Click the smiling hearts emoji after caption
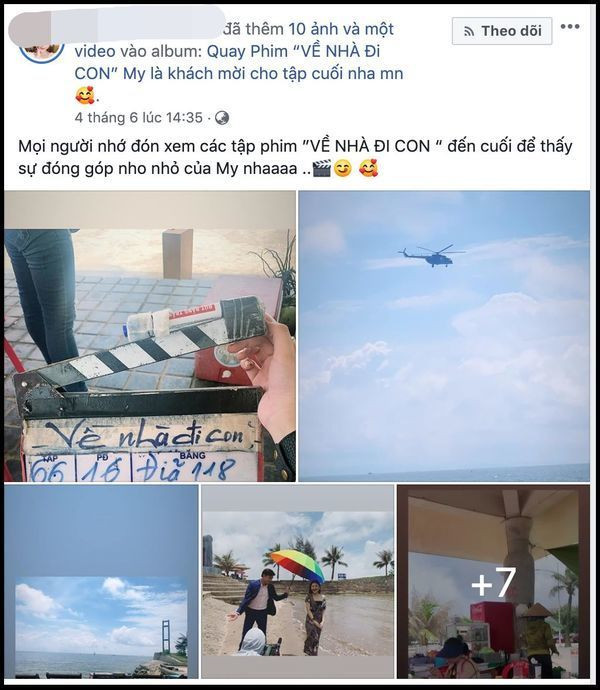 (x=369, y=169)
